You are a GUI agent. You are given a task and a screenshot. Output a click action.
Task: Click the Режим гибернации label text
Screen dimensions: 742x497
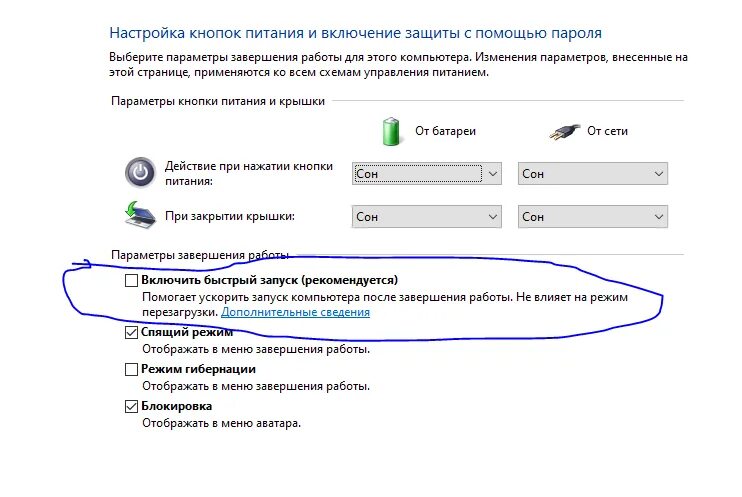click(198, 369)
